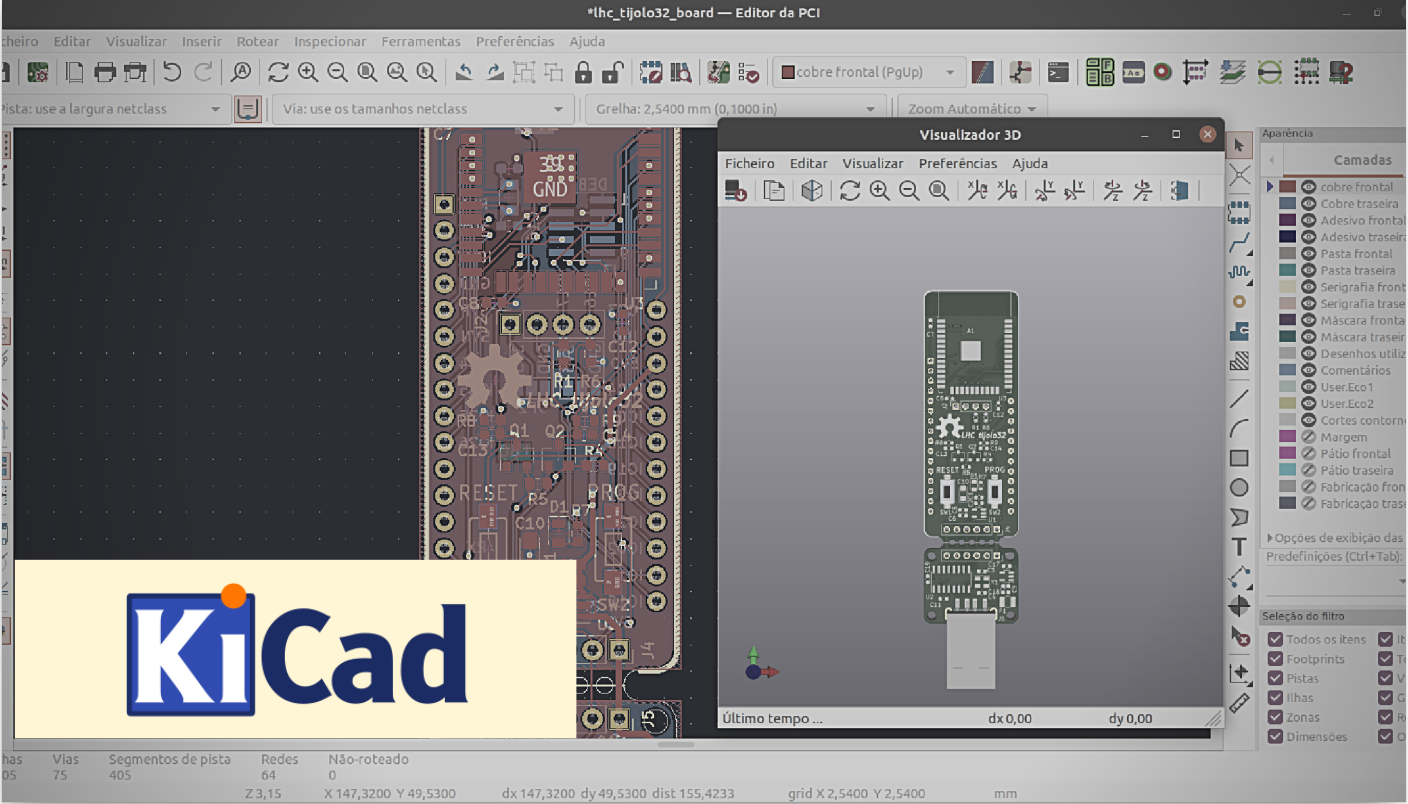Zoom out on the PCB editor canvas
The image size is (1408, 804).
pos(337,72)
